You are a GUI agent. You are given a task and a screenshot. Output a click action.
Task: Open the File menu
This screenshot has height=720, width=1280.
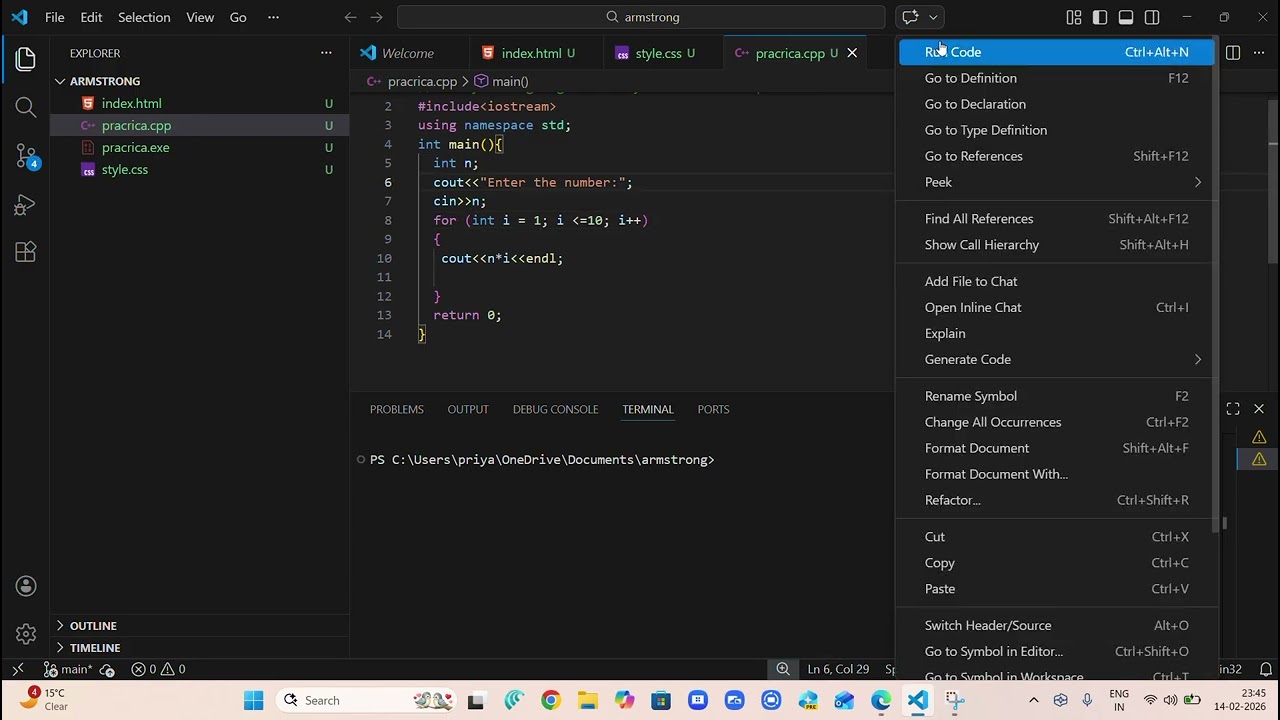point(55,17)
